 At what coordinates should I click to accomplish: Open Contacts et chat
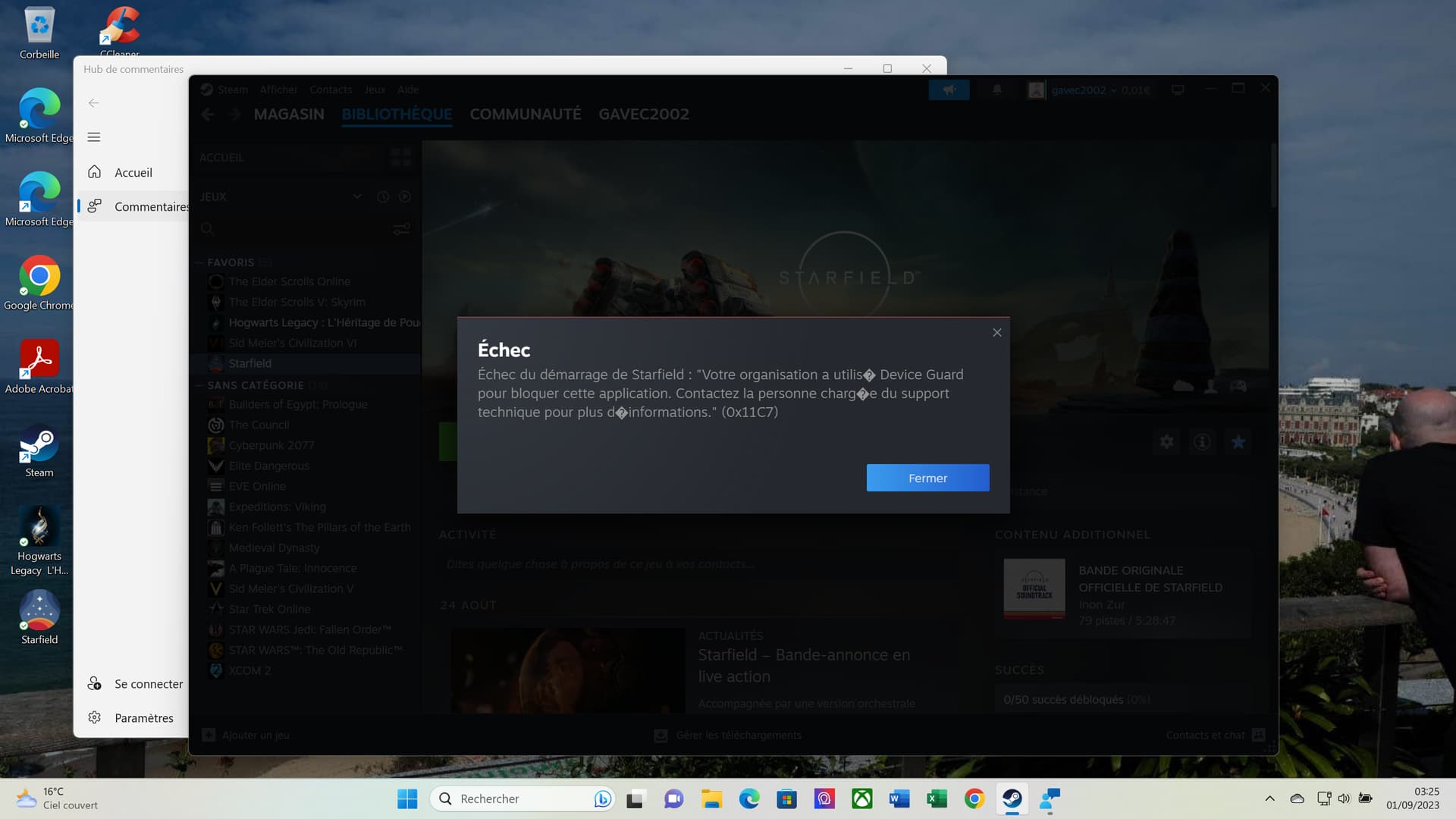pyautogui.click(x=1216, y=735)
